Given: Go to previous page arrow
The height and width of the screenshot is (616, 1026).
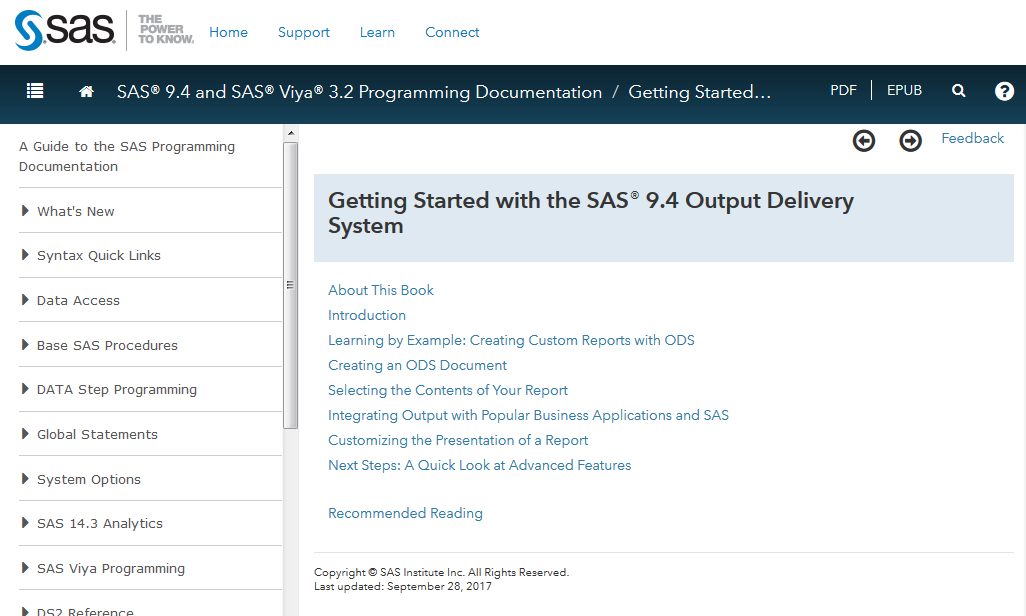Looking at the screenshot, I should pos(864,140).
